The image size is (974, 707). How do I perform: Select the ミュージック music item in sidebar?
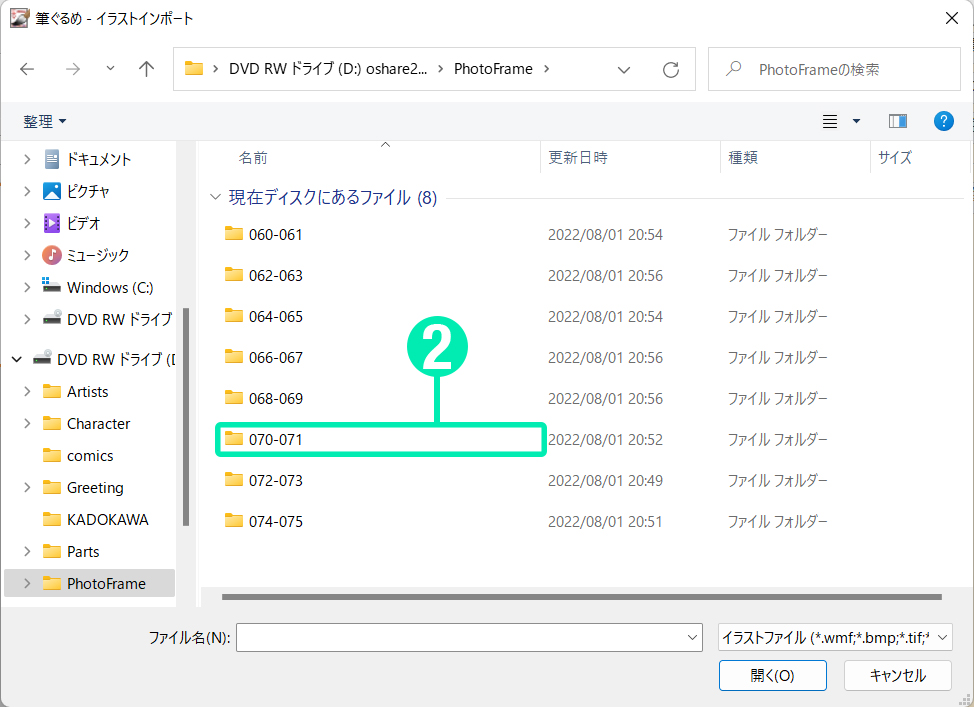click(x=98, y=255)
